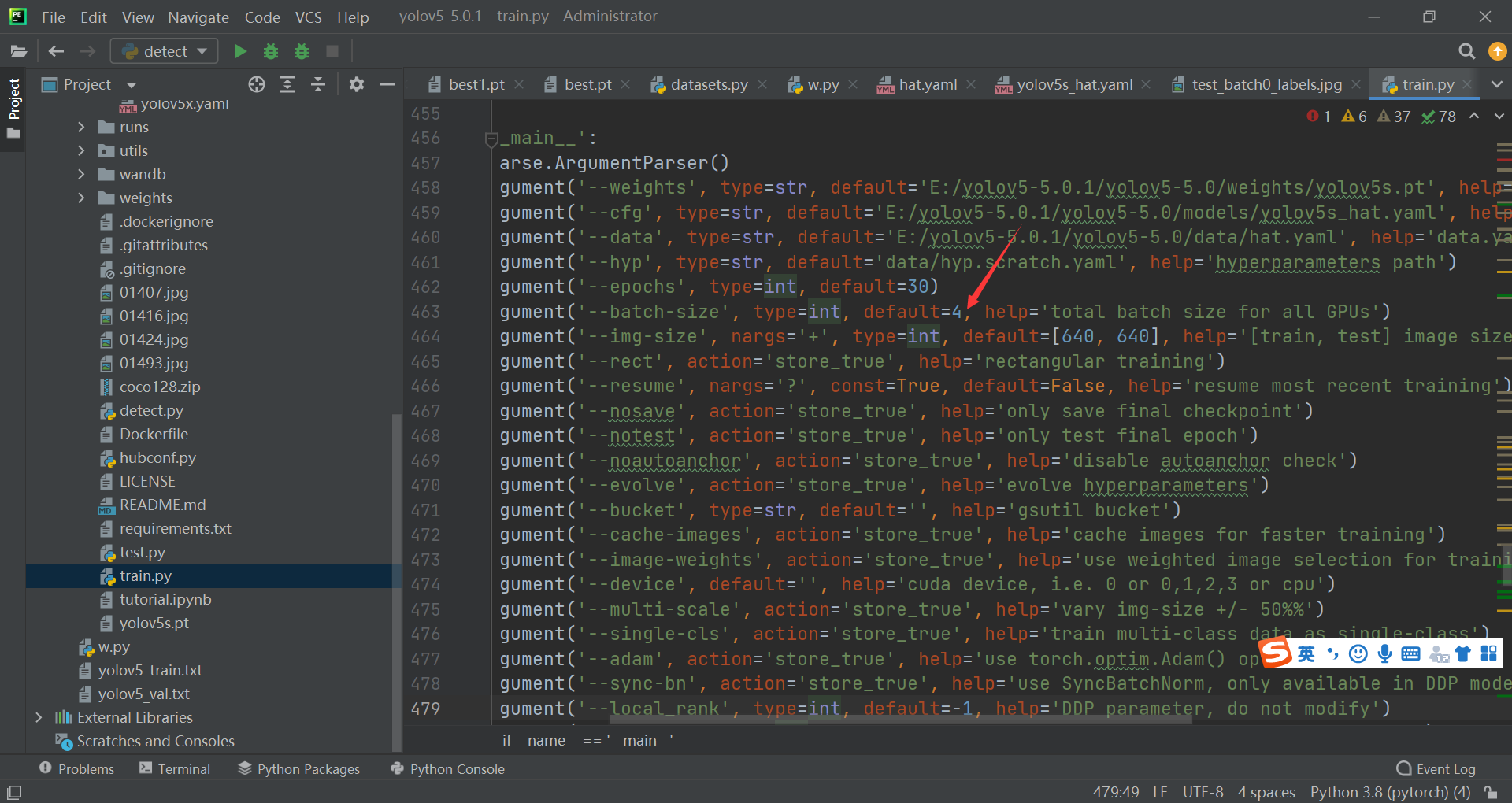Click the error count indicator

click(x=1319, y=117)
